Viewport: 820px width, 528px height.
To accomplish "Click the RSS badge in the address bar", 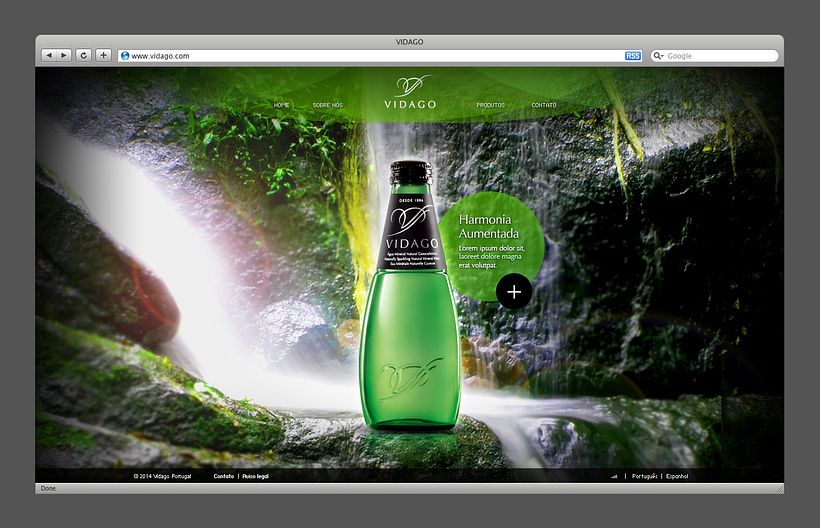I will coord(633,56).
